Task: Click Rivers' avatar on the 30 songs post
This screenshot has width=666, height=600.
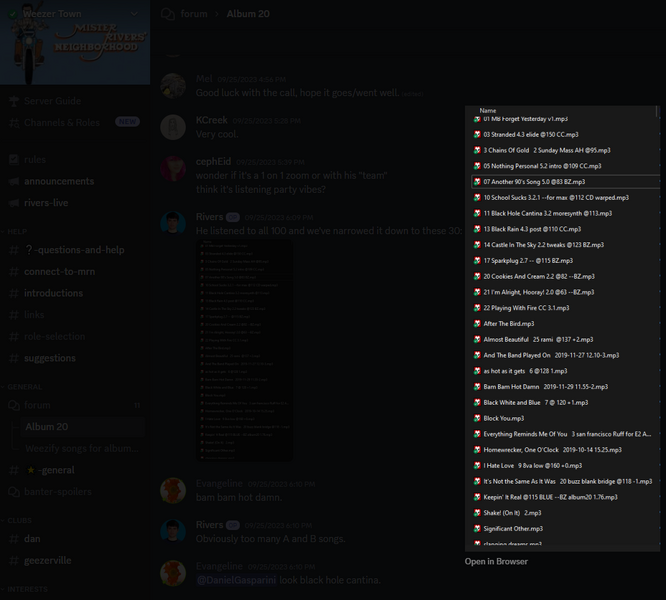Action: coord(173,223)
